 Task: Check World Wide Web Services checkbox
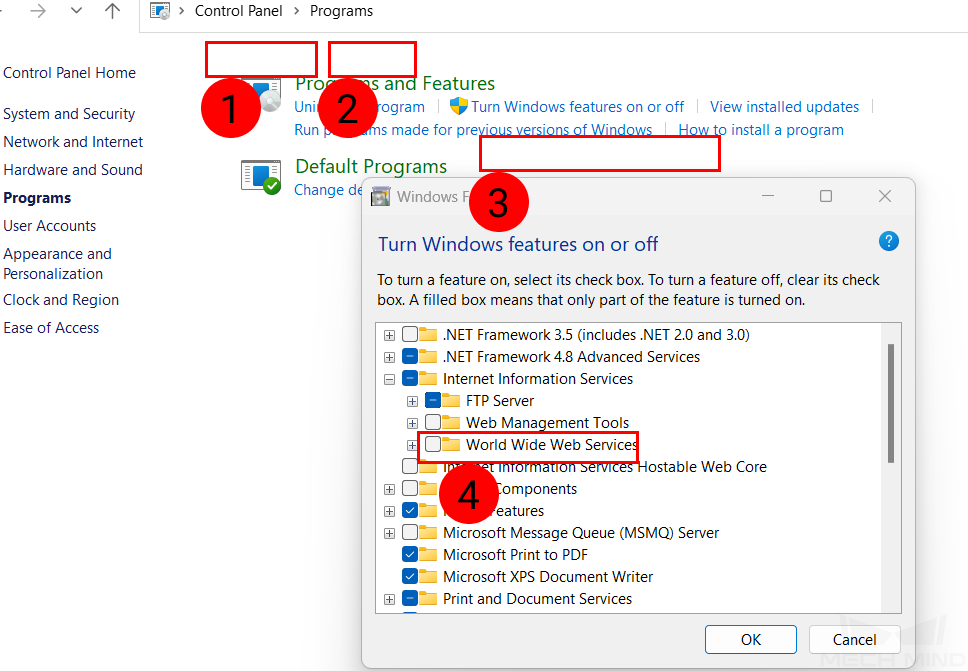[433, 444]
